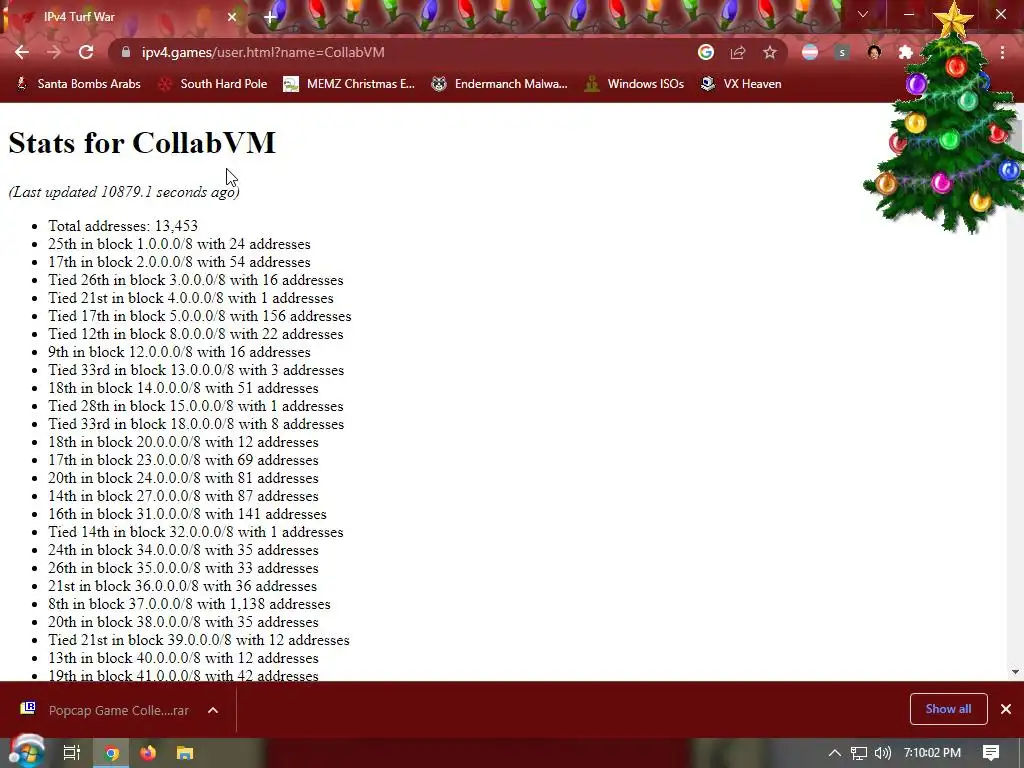1024x768 pixels.
Task: Select the '13th in block 40.0.0.0/8' row
Action: click(183, 658)
